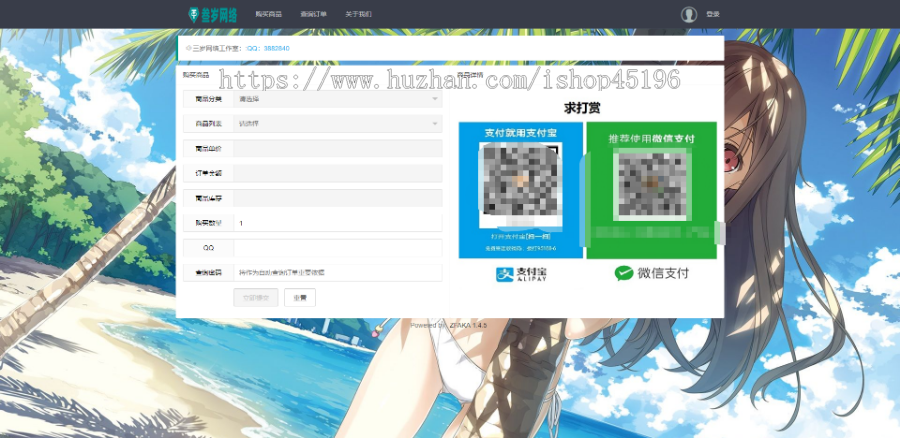Open the 查询订单 navigation menu item
The image size is (900, 438).
click(313, 14)
